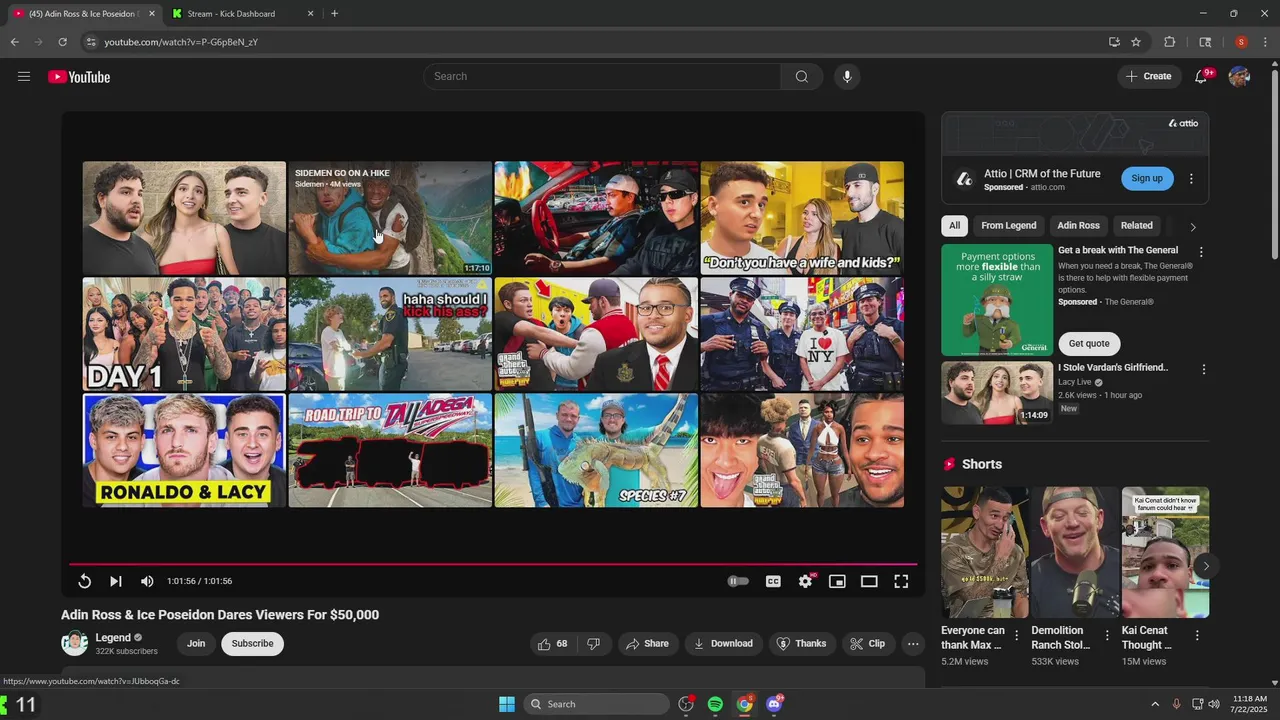1280x720 pixels.
Task: Reload the page
Action: coord(62,42)
